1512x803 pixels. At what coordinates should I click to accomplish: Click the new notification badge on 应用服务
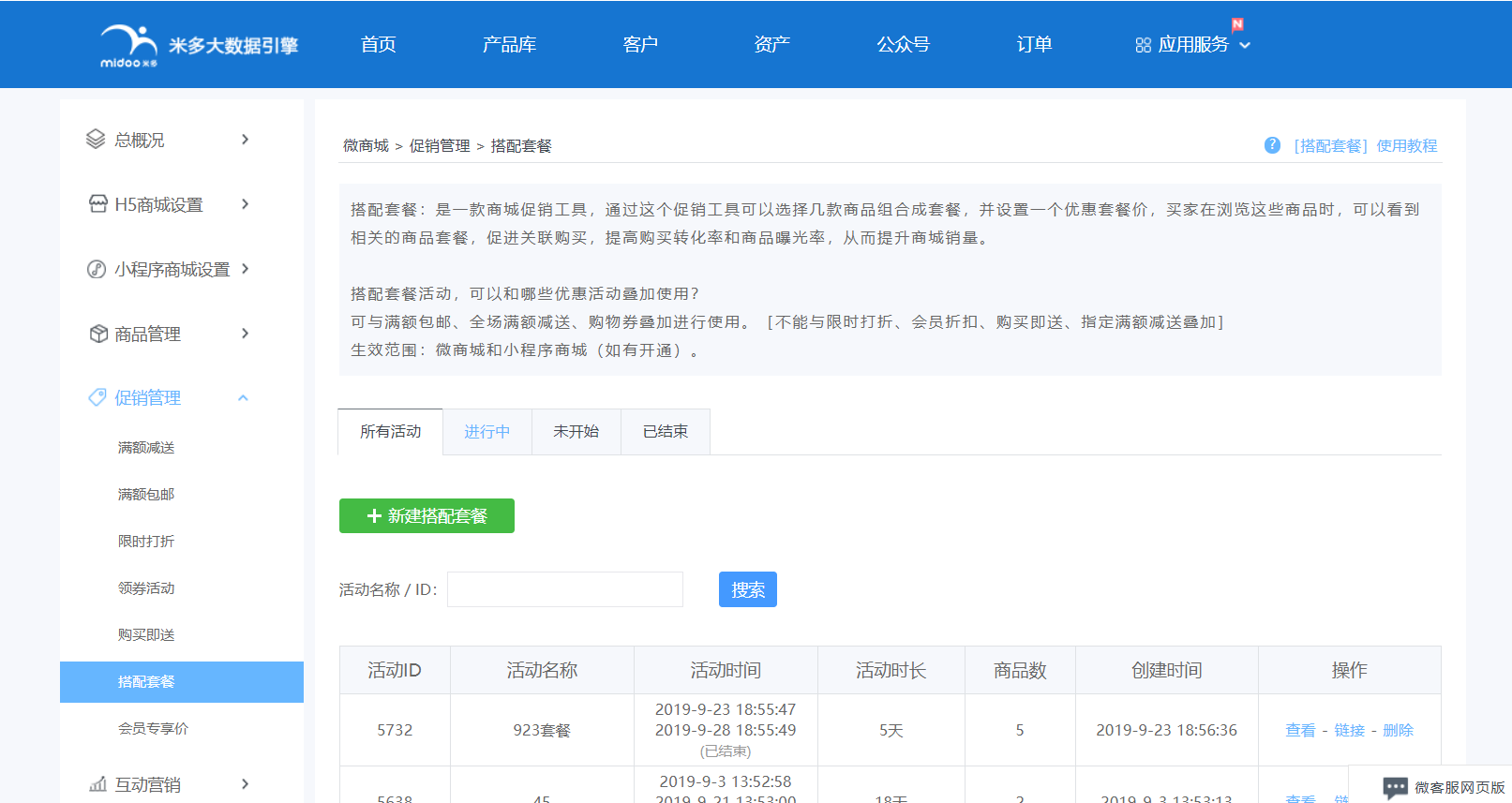[x=1237, y=24]
